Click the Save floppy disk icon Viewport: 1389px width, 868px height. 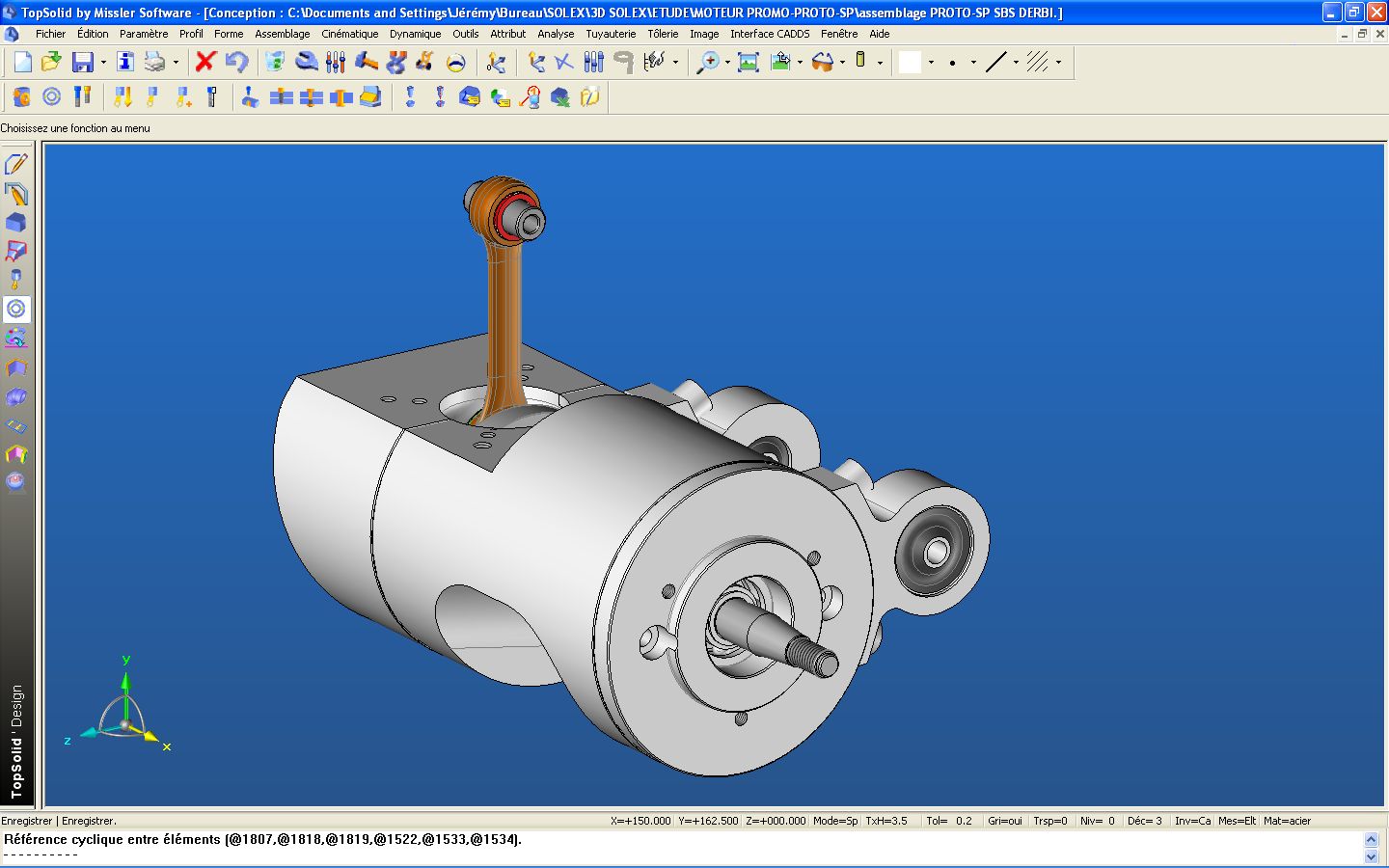(x=83, y=63)
